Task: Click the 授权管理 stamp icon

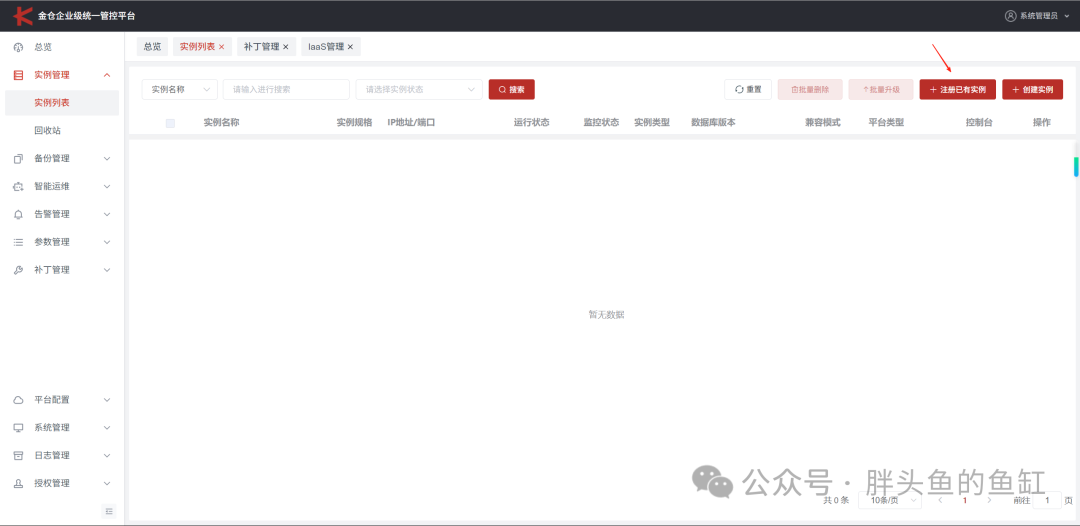Action: point(19,483)
